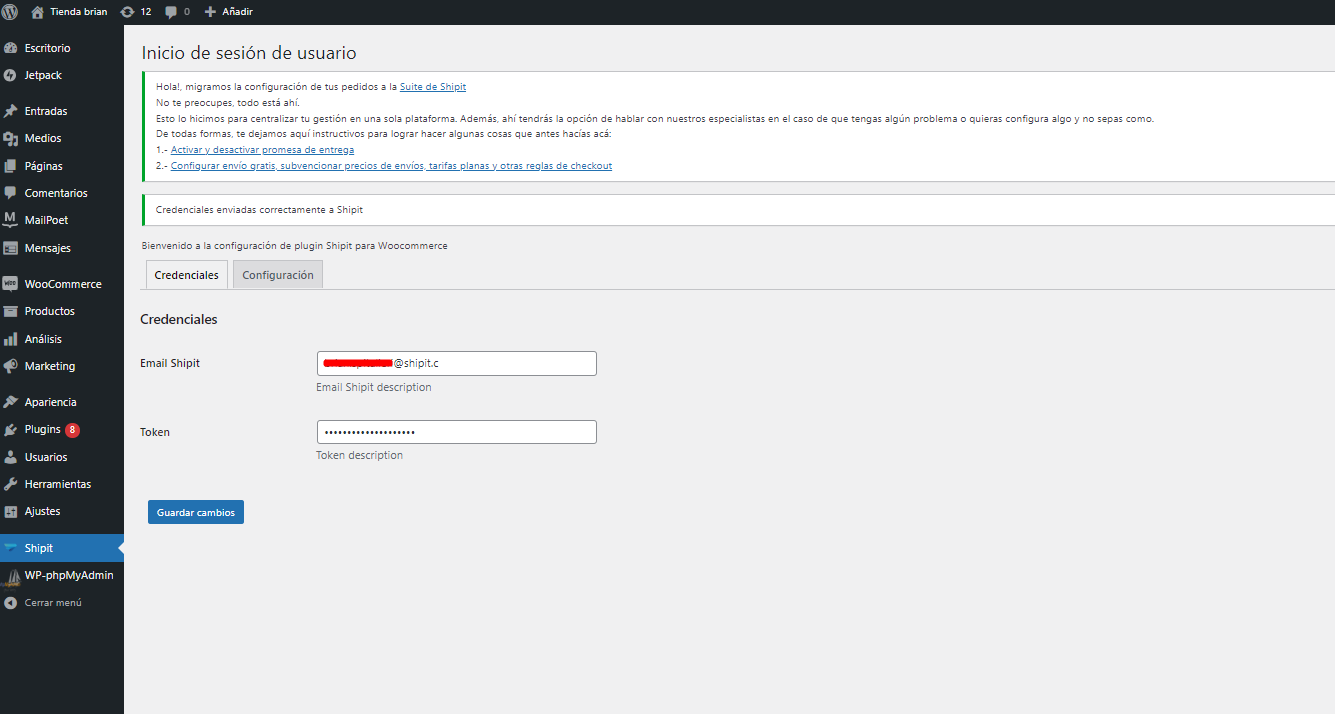Viewport: 1335px width, 714px height.
Task: Click Credenciales enviadas correctamente a Shipit notice
Action: (x=260, y=210)
